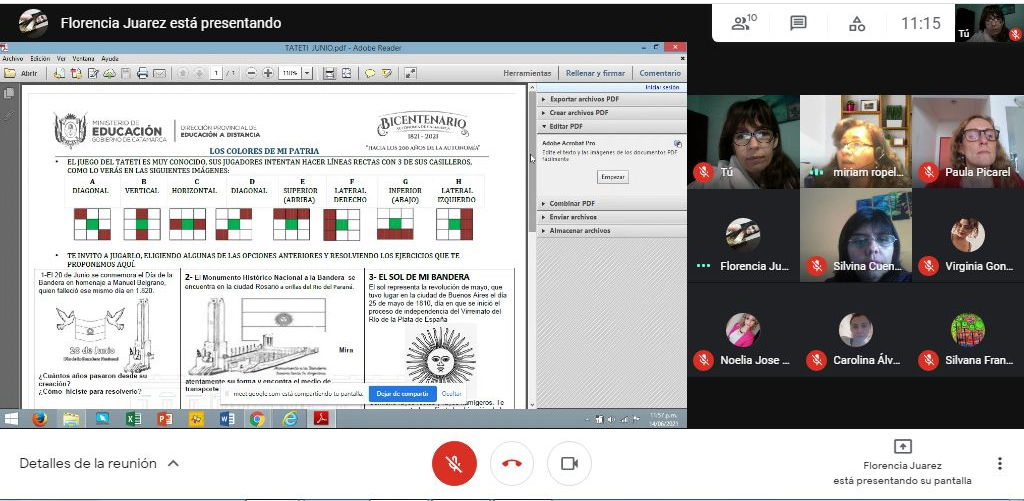
Task: Click Virginia Gon participant avatar
Action: (968, 235)
